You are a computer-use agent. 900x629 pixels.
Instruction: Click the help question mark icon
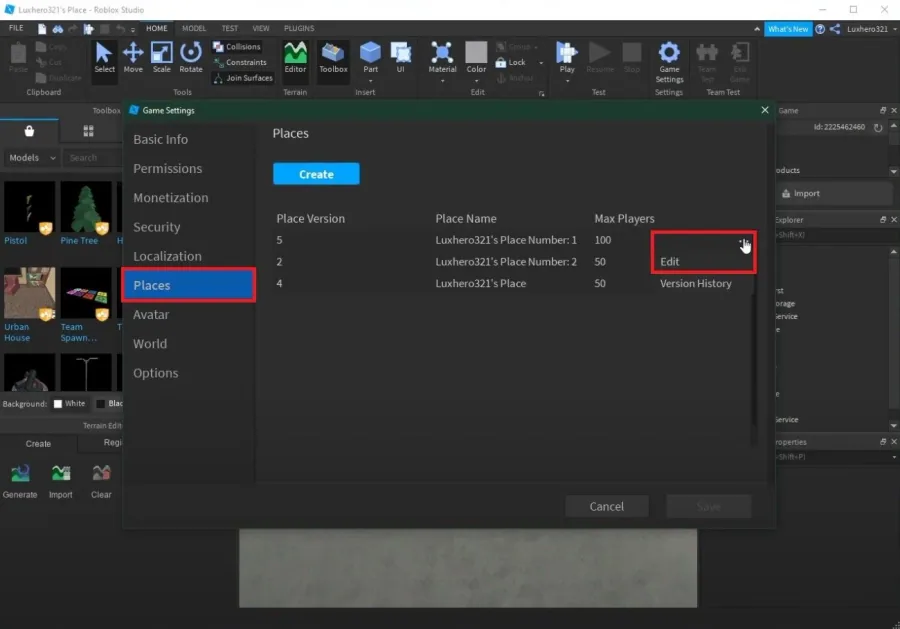tap(820, 29)
